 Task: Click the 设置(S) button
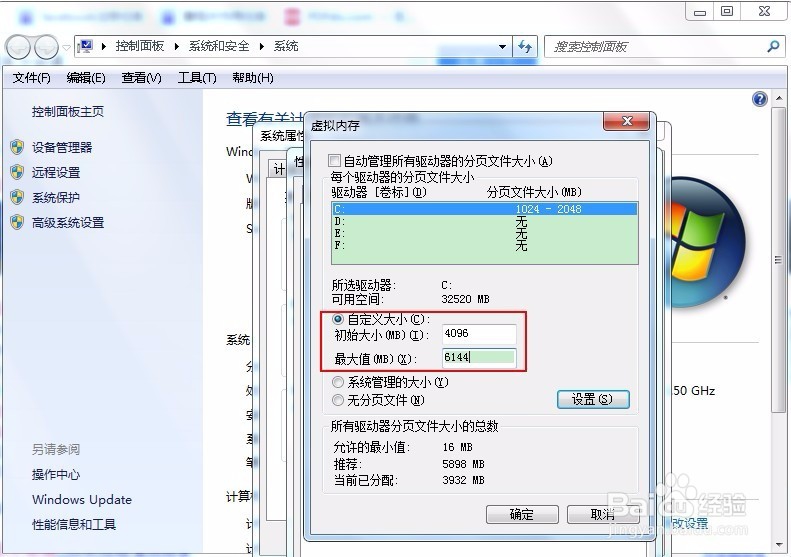(593, 400)
